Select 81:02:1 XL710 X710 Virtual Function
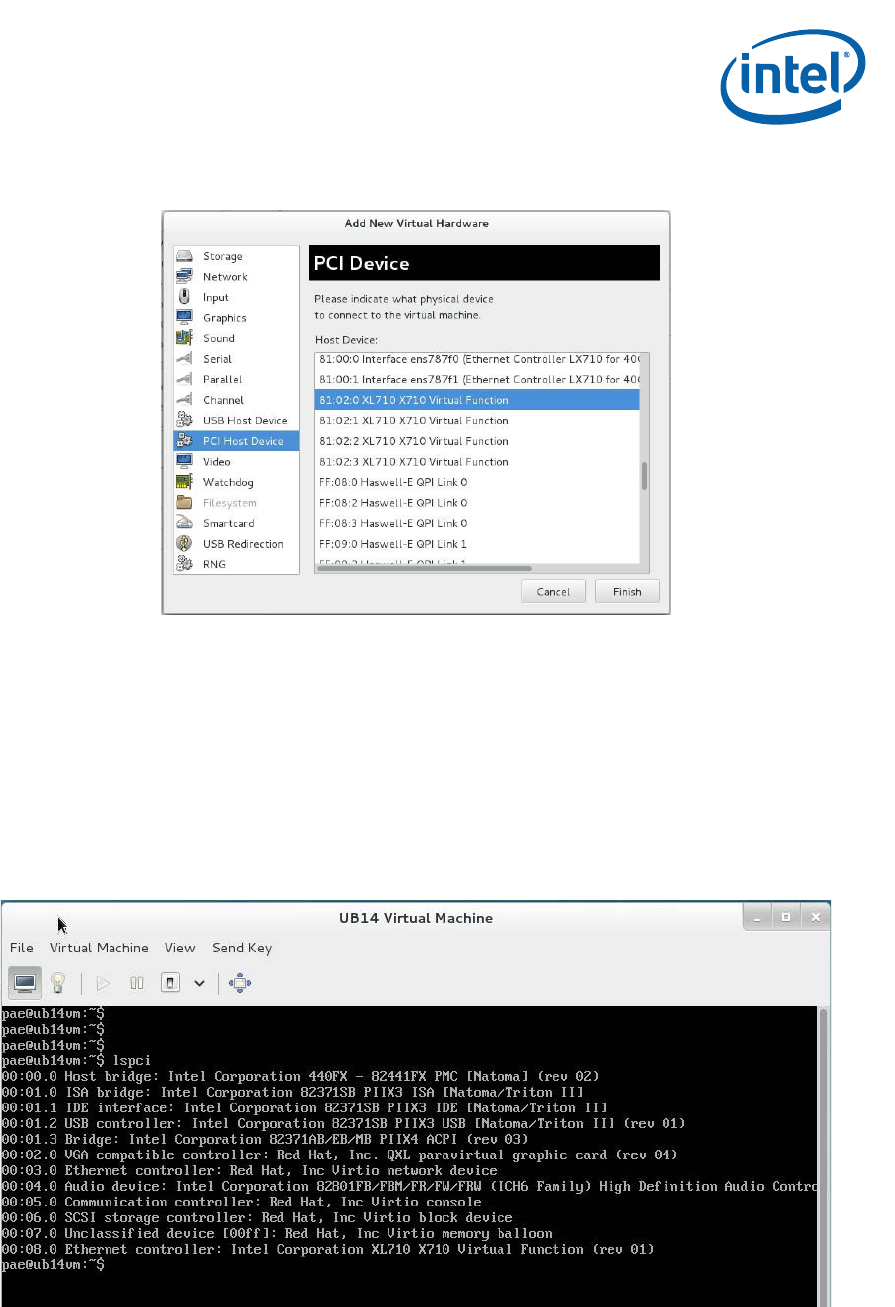The width and height of the screenshot is (895, 1307). click(477, 421)
